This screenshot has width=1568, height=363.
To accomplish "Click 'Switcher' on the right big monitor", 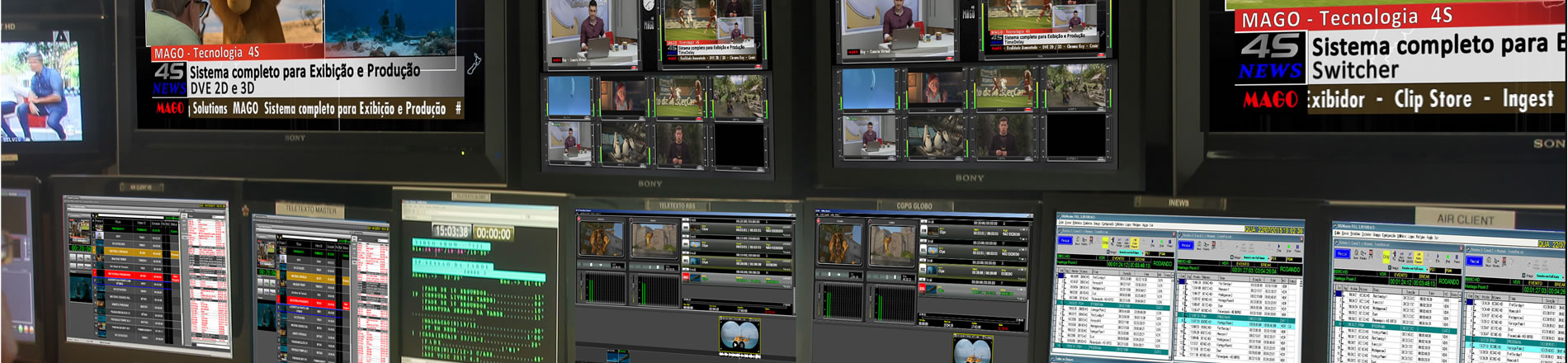I will click(x=1355, y=70).
